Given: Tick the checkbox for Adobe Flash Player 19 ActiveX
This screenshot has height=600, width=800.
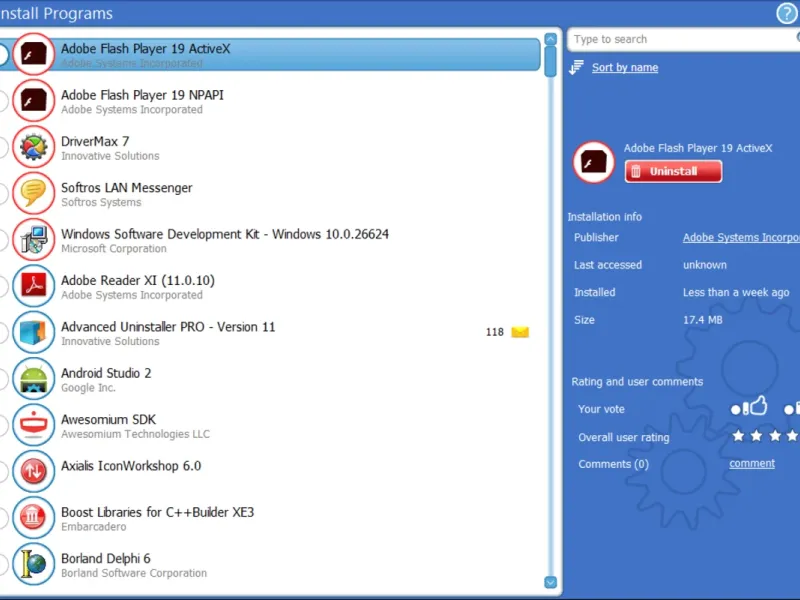Looking at the screenshot, I should pyautogui.click(x=3, y=55).
